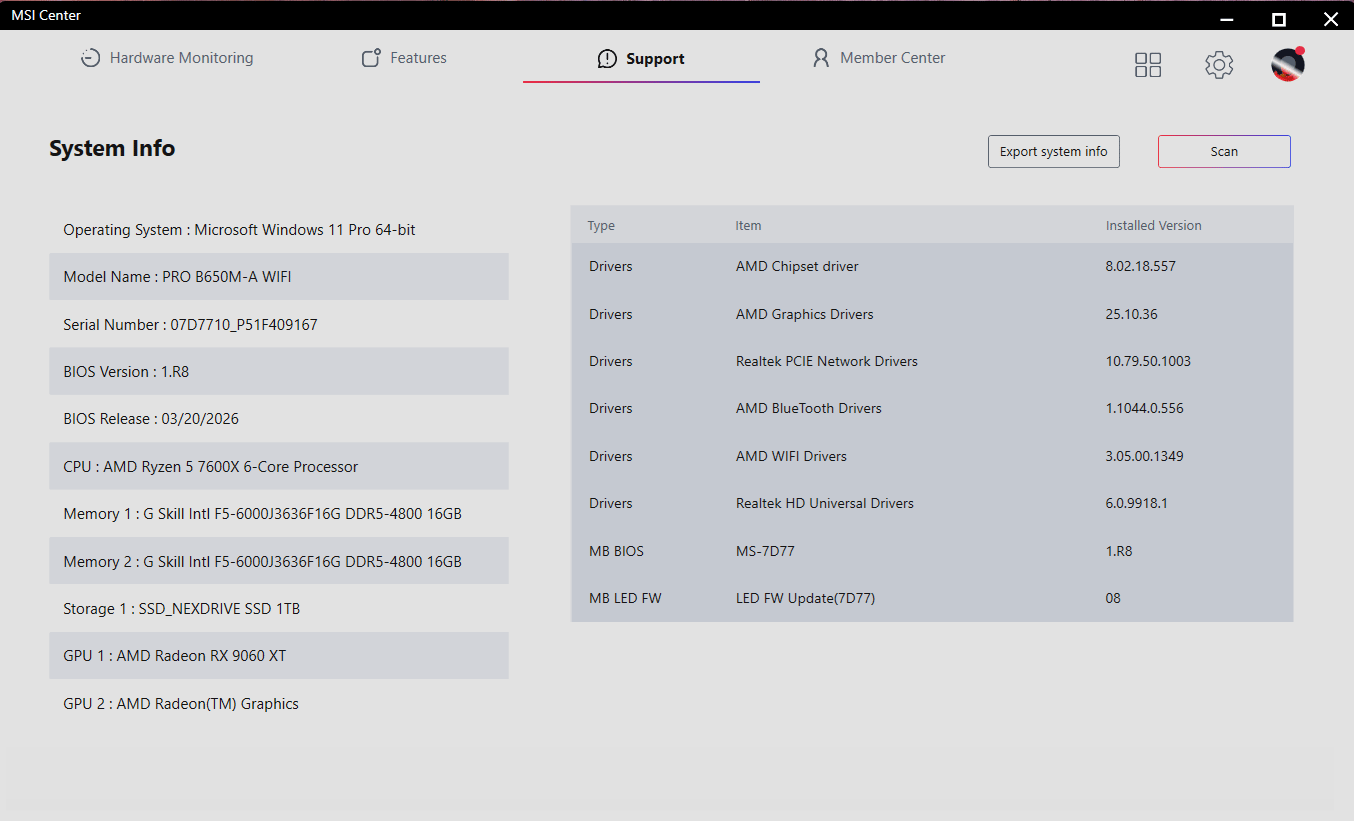Click the GPU 1 Radeon RX 9060 XT line

coord(279,656)
